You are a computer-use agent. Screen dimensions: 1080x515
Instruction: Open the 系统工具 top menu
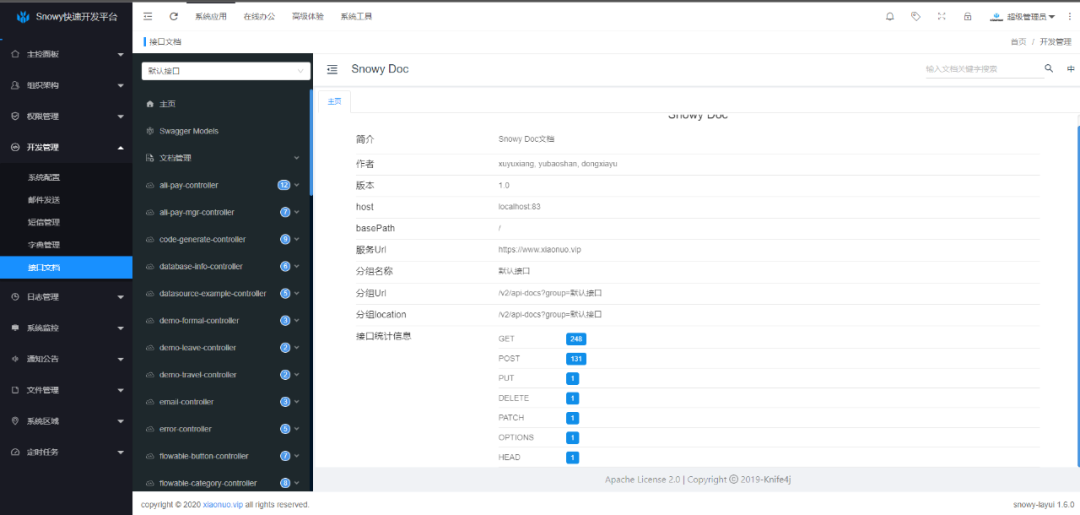(x=356, y=17)
